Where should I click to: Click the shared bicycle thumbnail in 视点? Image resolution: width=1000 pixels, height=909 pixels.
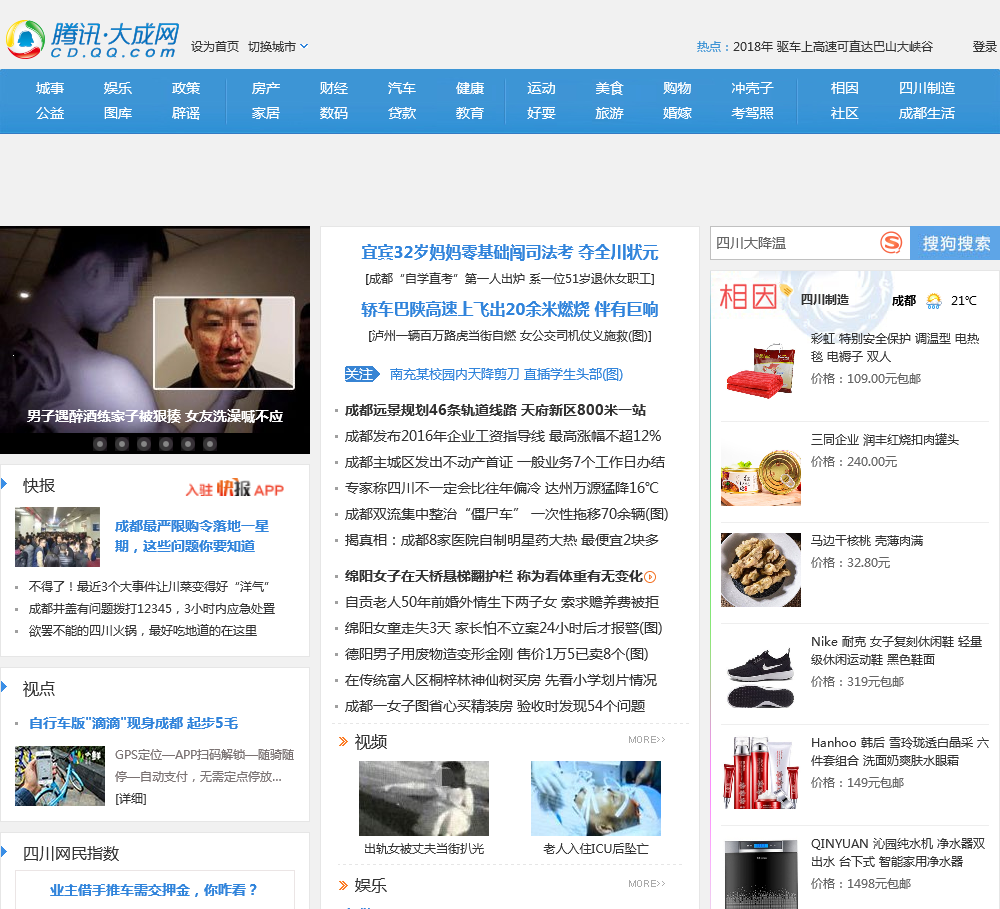(60, 776)
